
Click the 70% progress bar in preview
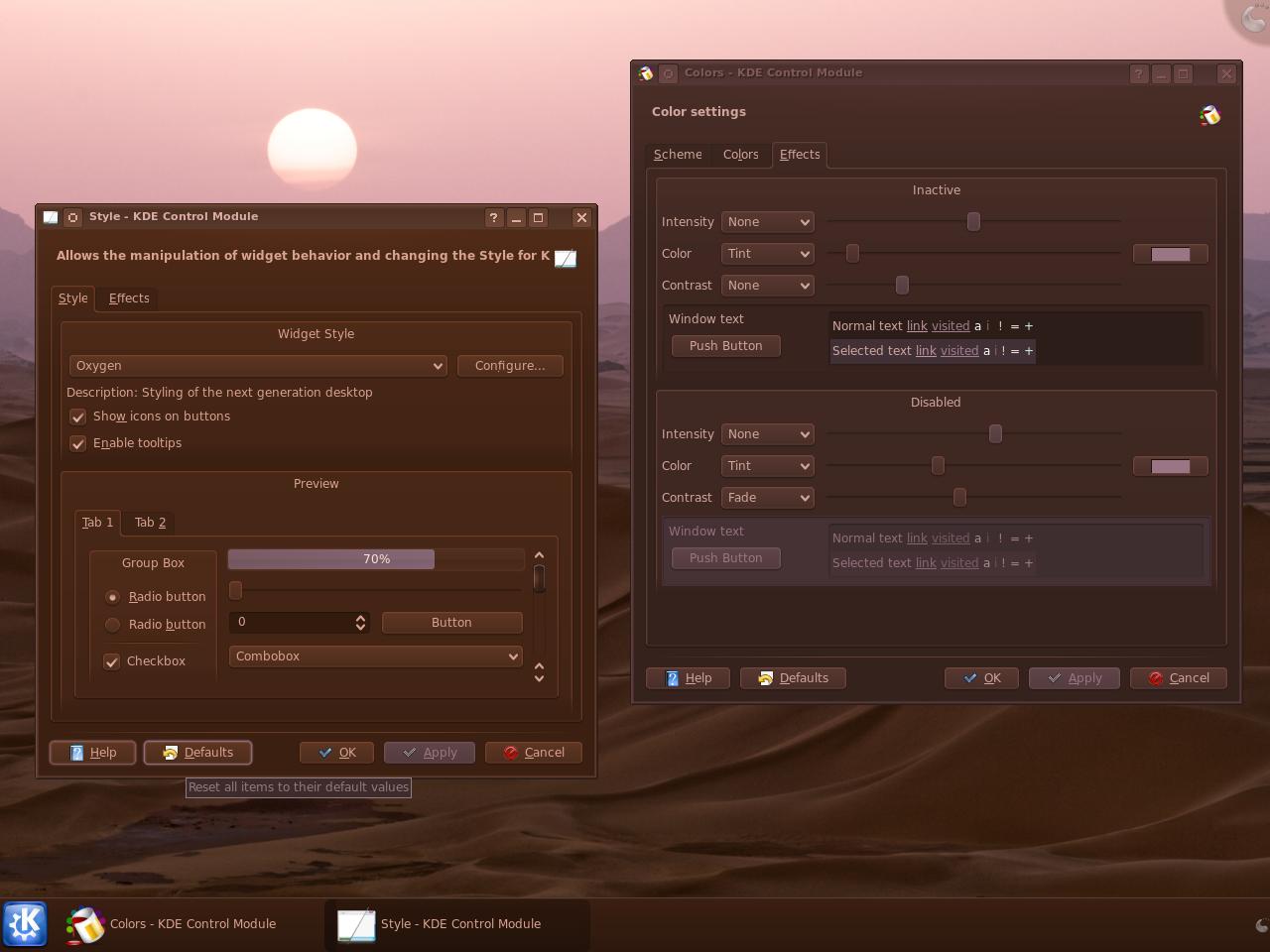tap(376, 559)
